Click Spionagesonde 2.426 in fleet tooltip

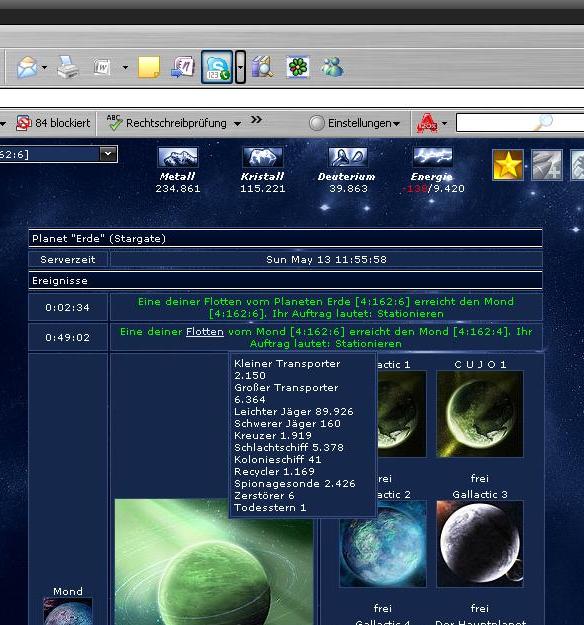(x=295, y=483)
